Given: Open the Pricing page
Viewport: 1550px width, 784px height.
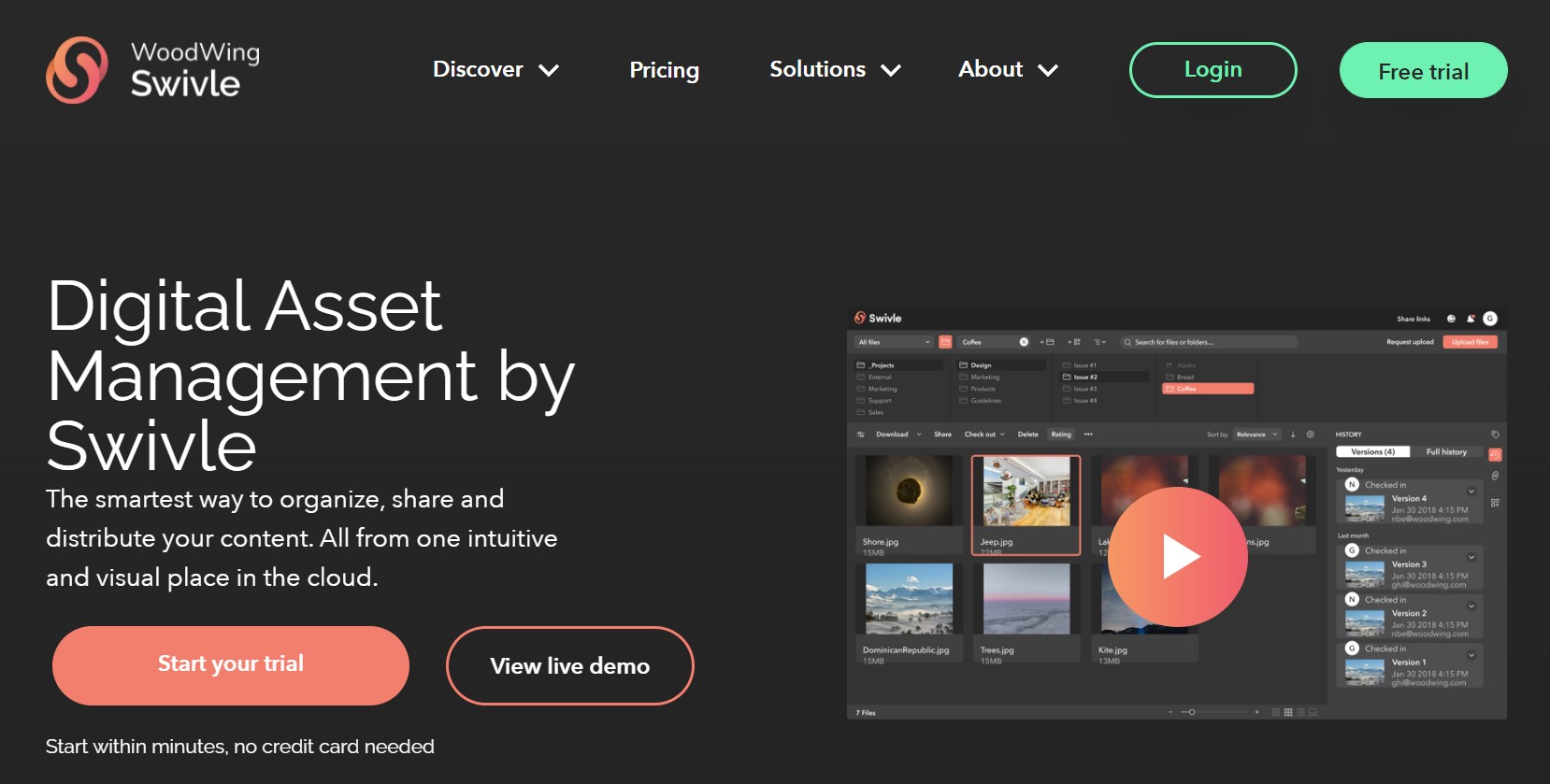Looking at the screenshot, I should 665,70.
